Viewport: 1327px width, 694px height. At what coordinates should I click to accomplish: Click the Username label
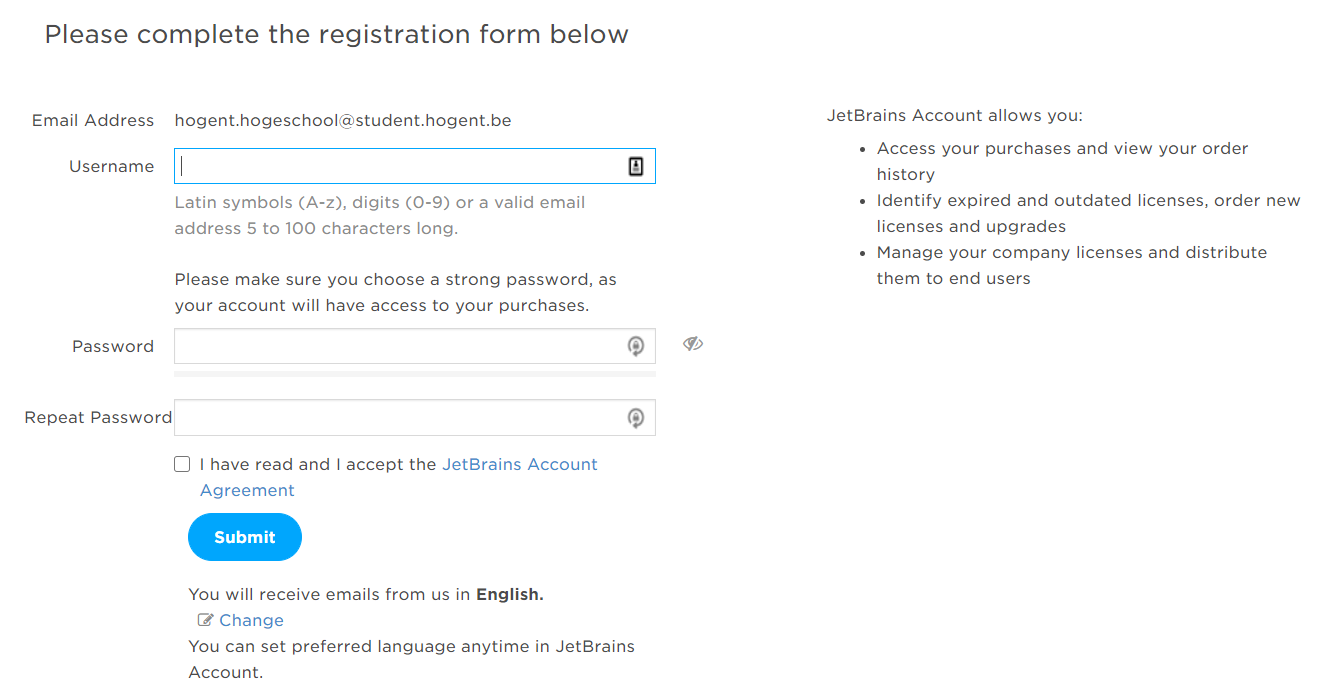coord(111,166)
